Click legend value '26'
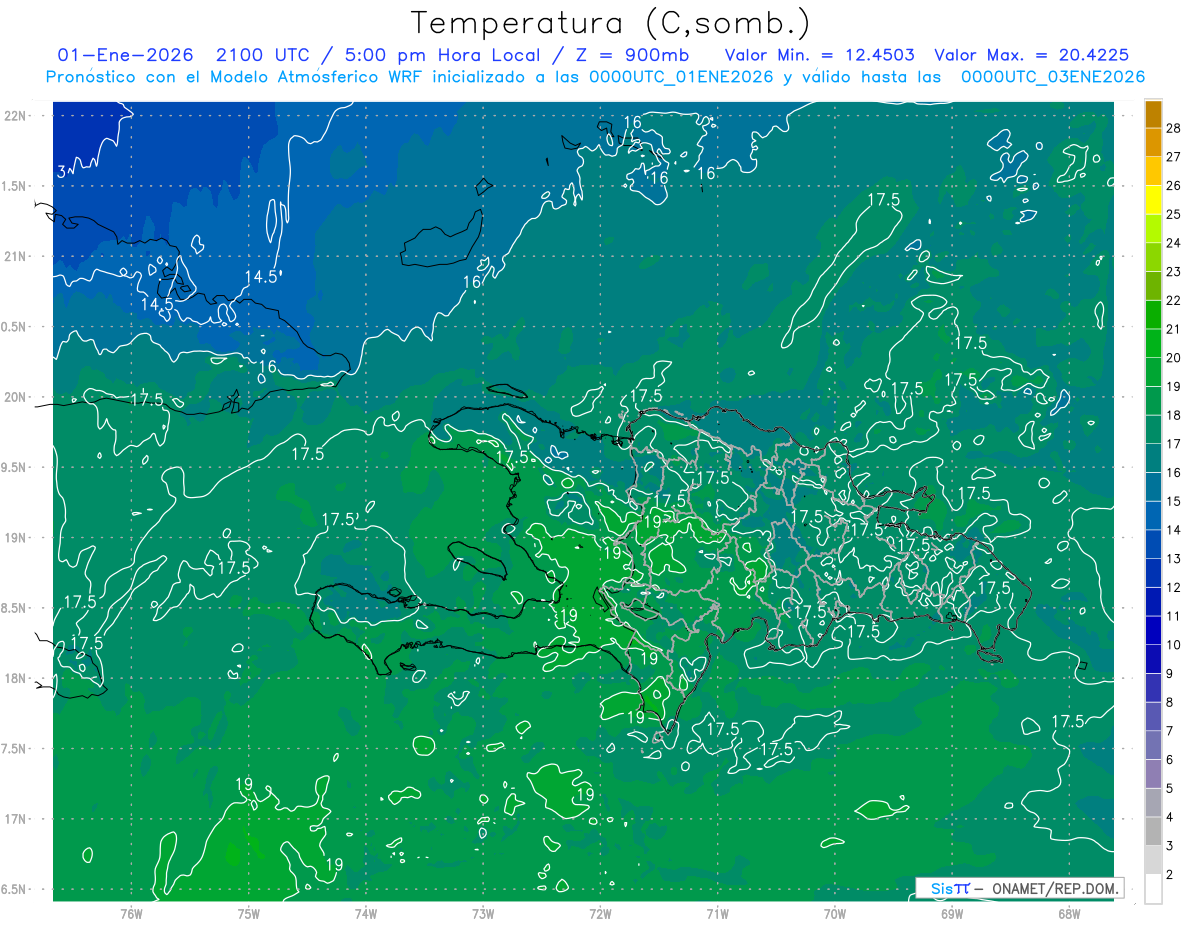The height and width of the screenshot is (927, 1200). pyautogui.click(x=1174, y=186)
